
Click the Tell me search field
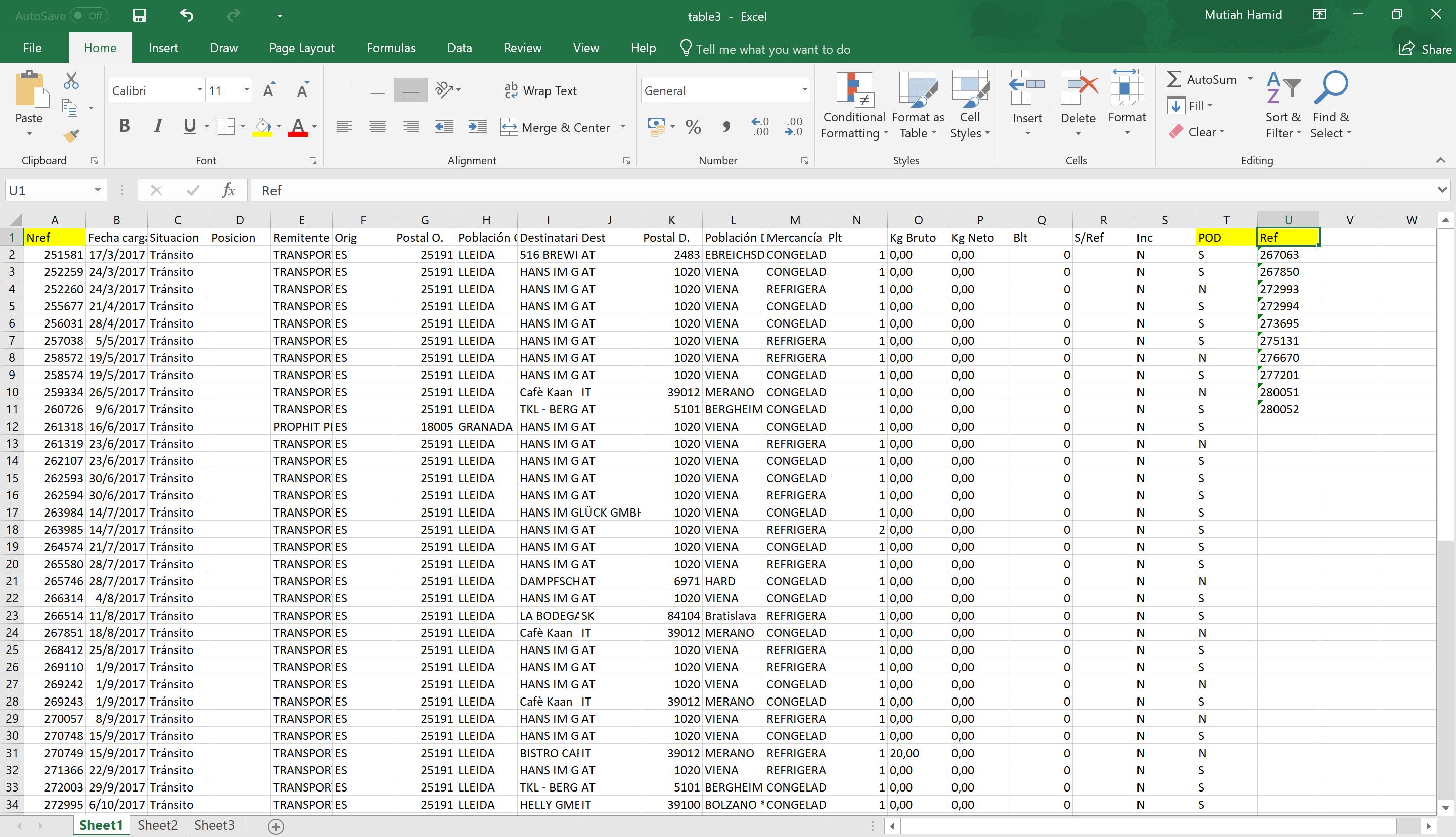[772, 49]
